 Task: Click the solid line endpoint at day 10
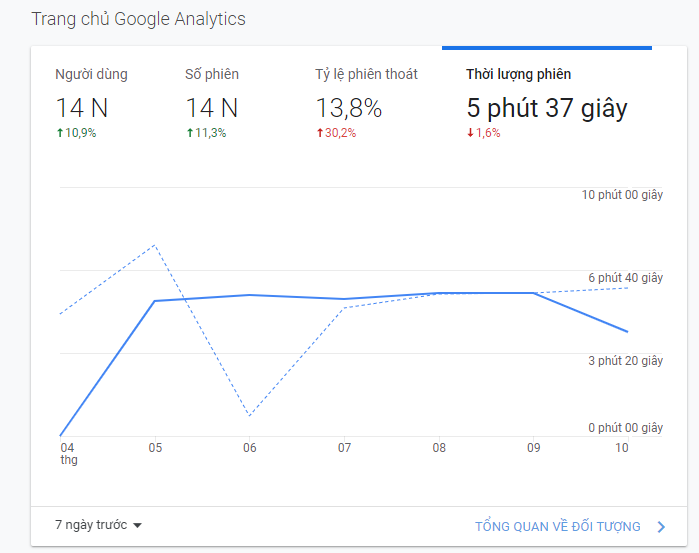tap(627, 331)
